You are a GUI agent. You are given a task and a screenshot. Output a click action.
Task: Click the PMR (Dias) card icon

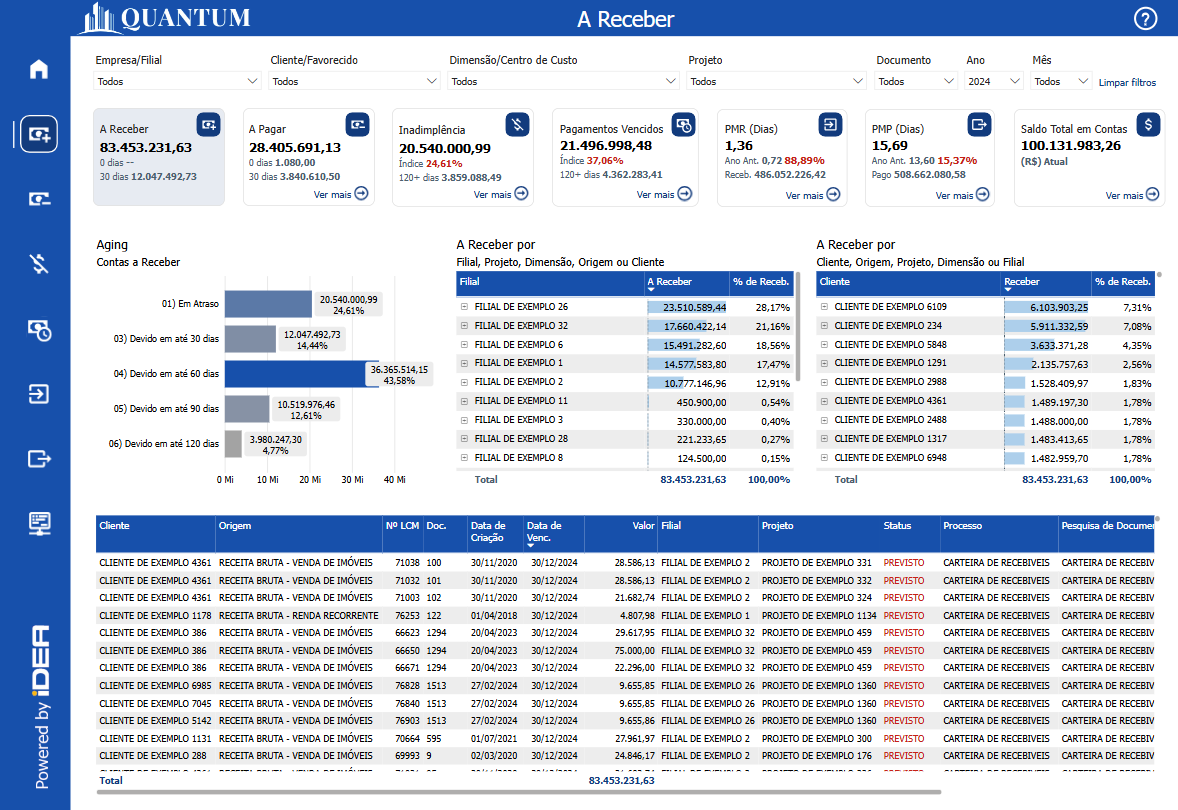pyautogui.click(x=831, y=124)
